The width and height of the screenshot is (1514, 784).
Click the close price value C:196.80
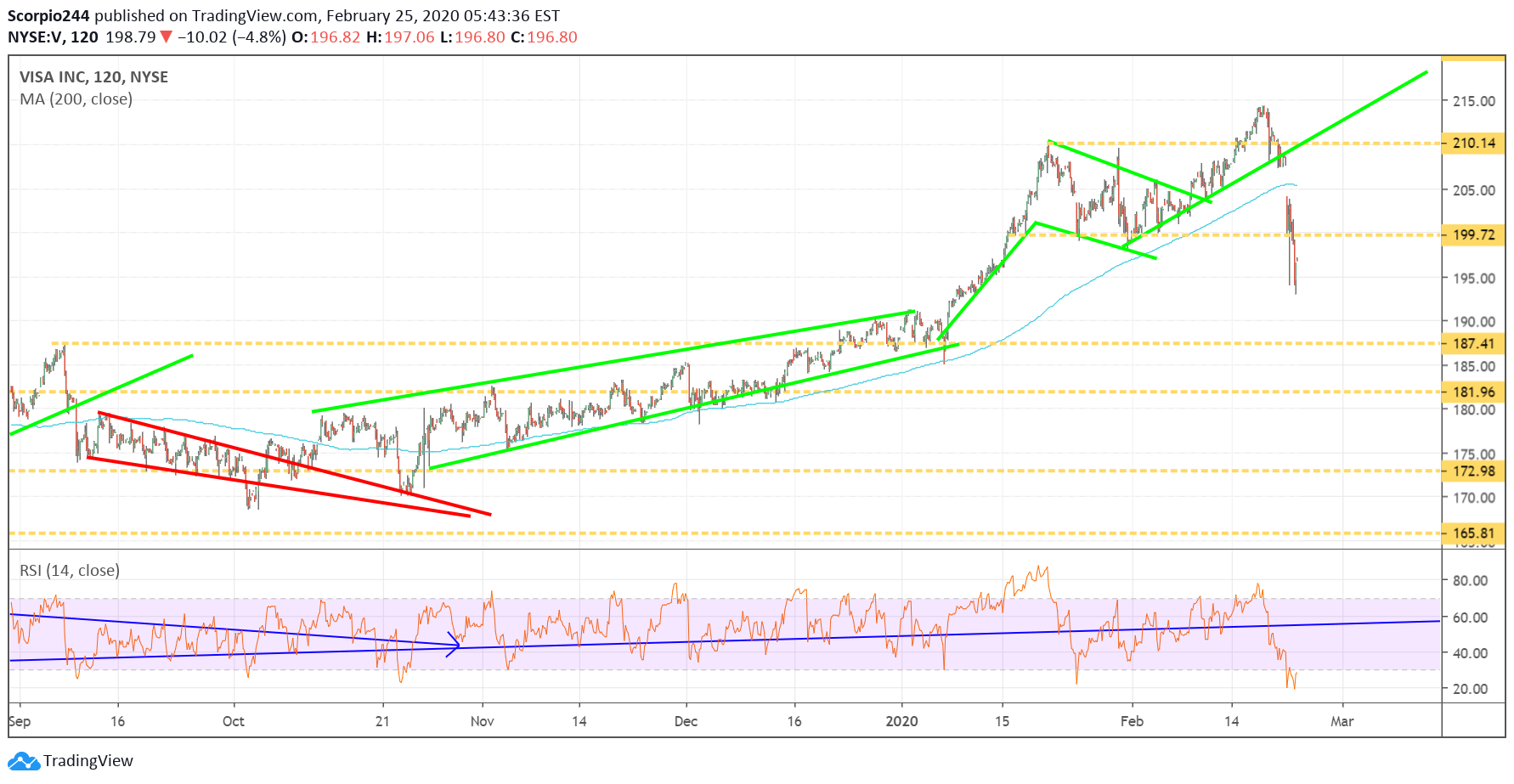[x=544, y=37]
